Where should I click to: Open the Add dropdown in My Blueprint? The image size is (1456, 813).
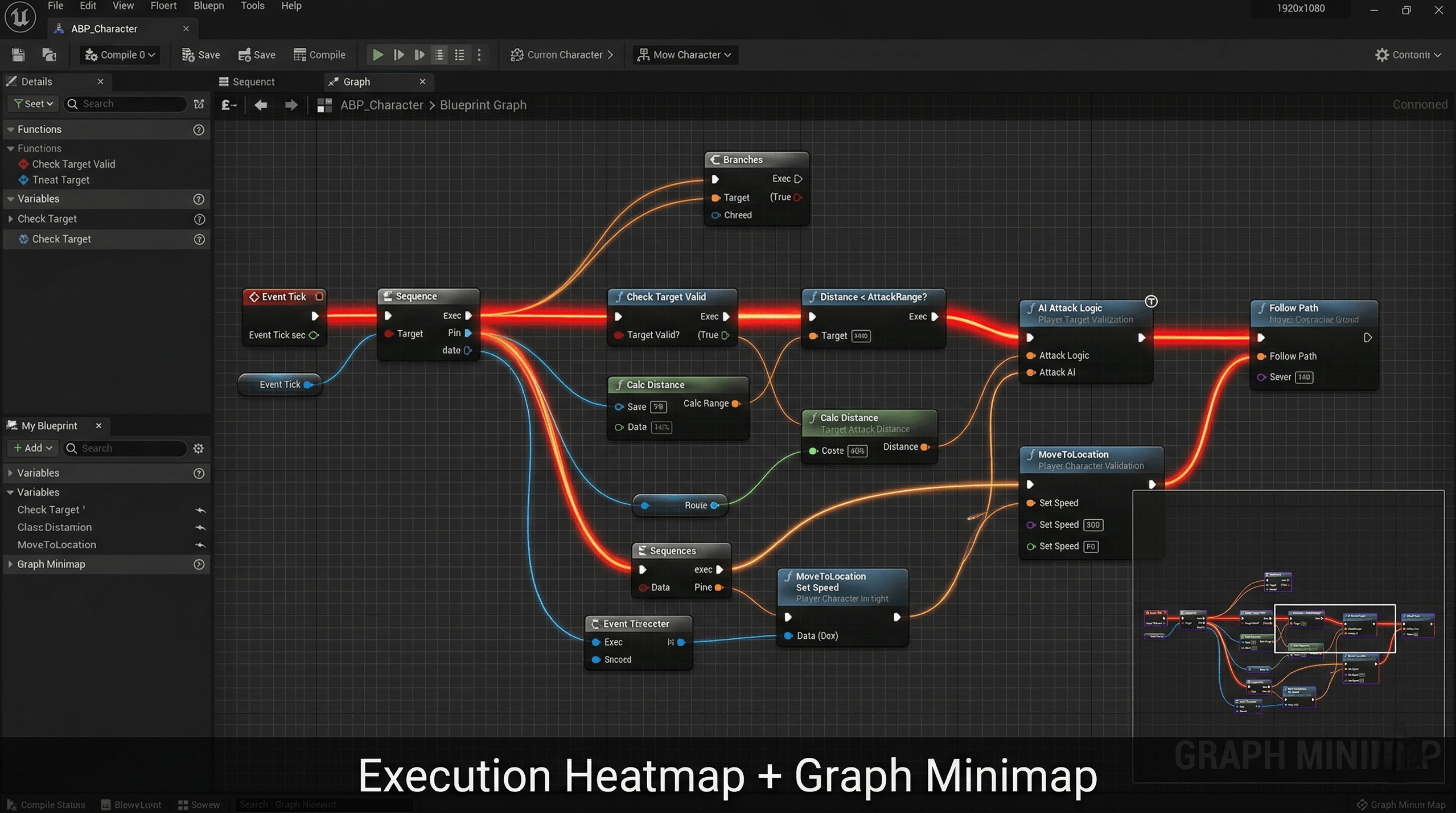(33, 448)
